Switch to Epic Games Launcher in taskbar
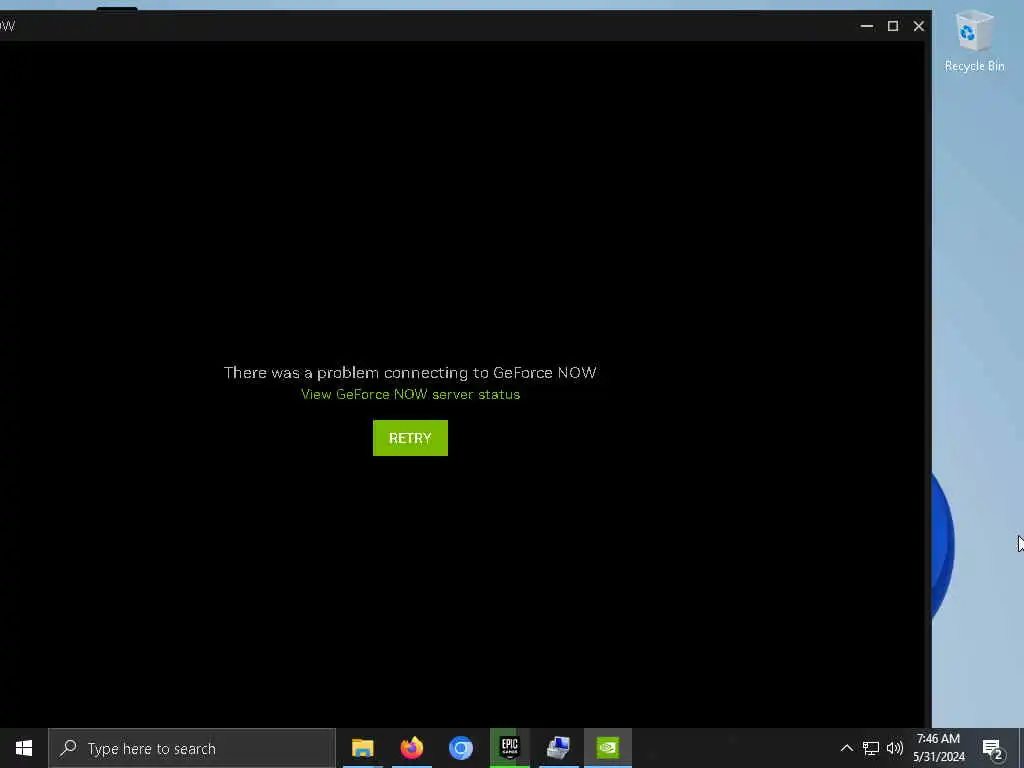Viewport: 1024px width, 768px height. click(509, 748)
